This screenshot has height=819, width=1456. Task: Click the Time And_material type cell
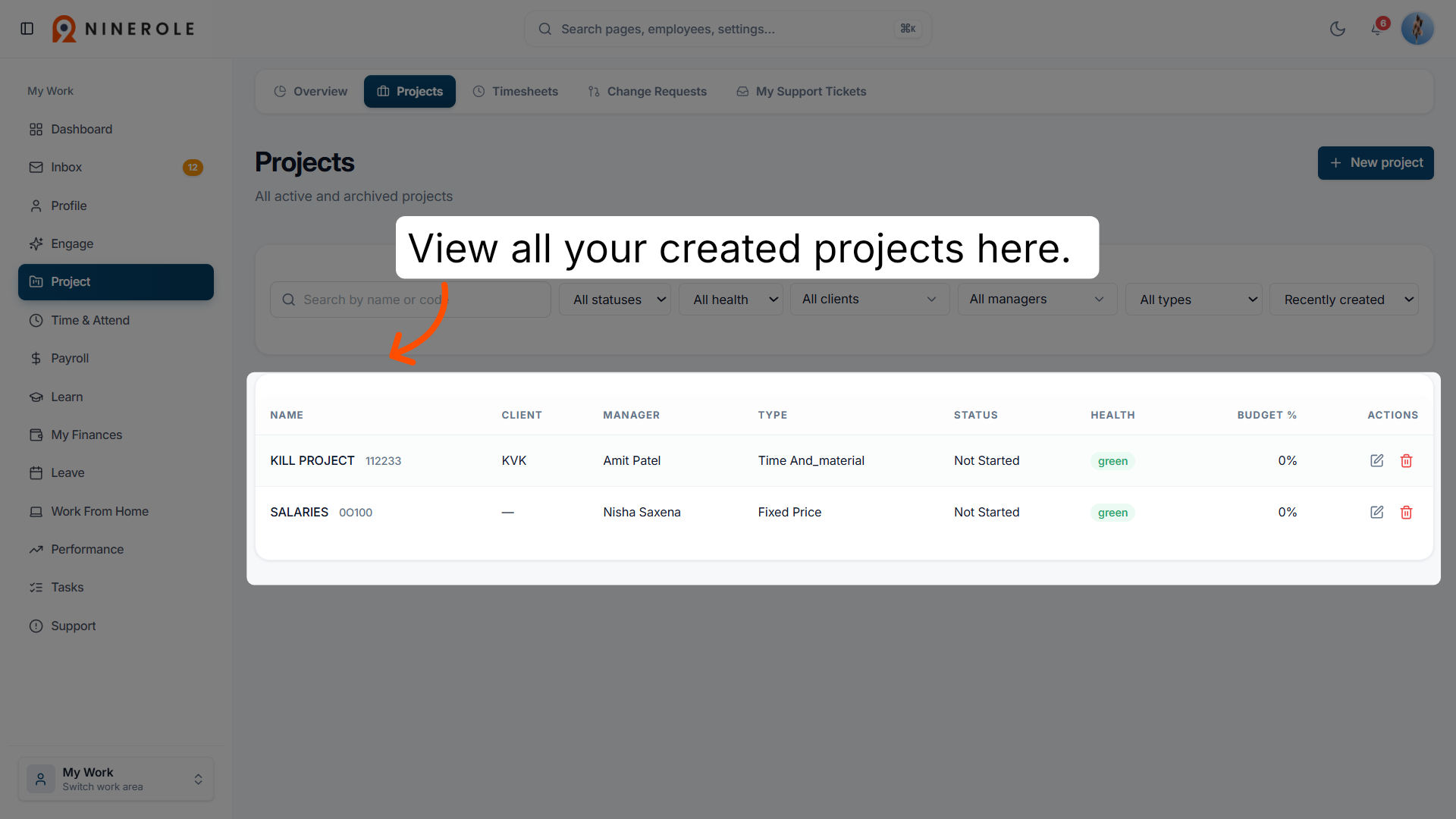point(811,460)
